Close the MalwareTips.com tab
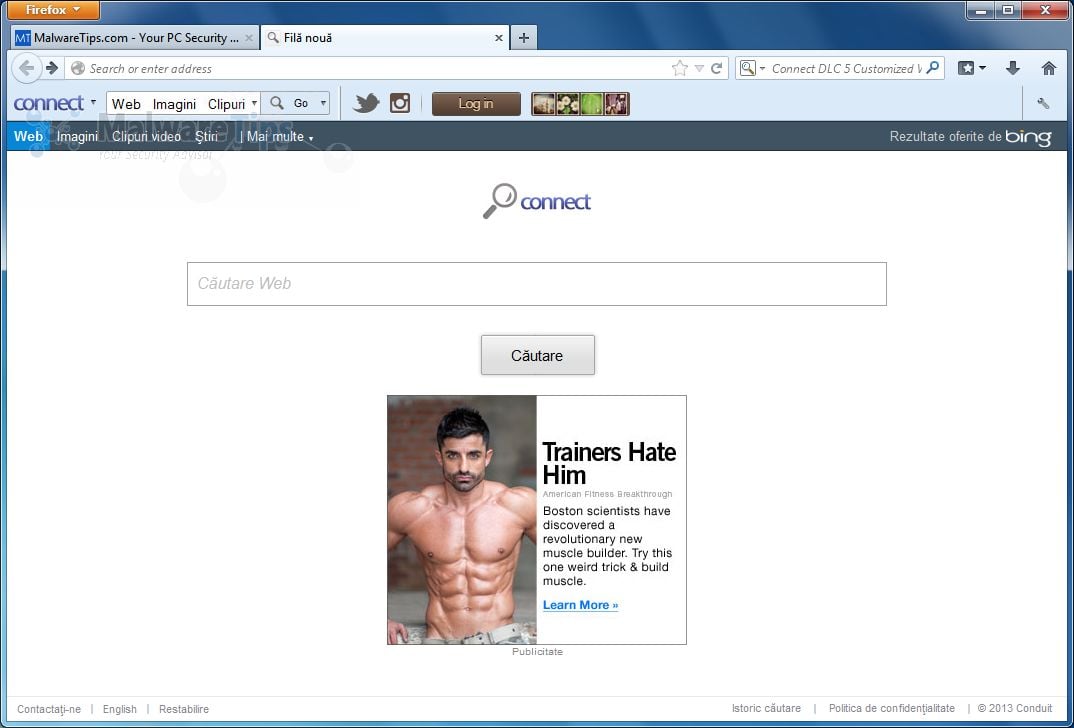 click(249, 38)
